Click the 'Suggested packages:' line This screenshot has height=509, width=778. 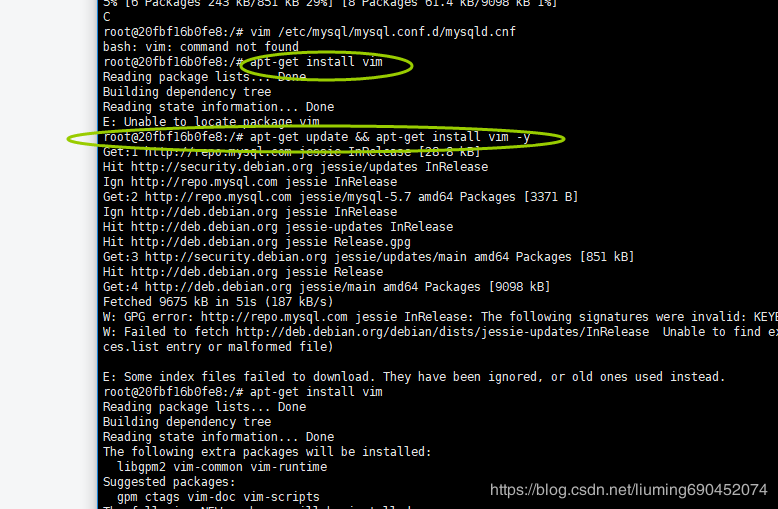[x=169, y=482]
